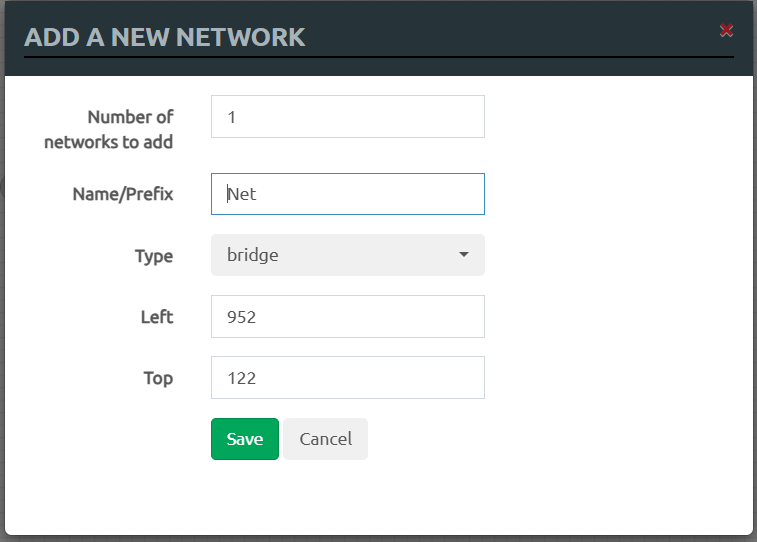The height and width of the screenshot is (542, 757).
Task: Close the Add a New Network dialog
Action: coord(726,30)
